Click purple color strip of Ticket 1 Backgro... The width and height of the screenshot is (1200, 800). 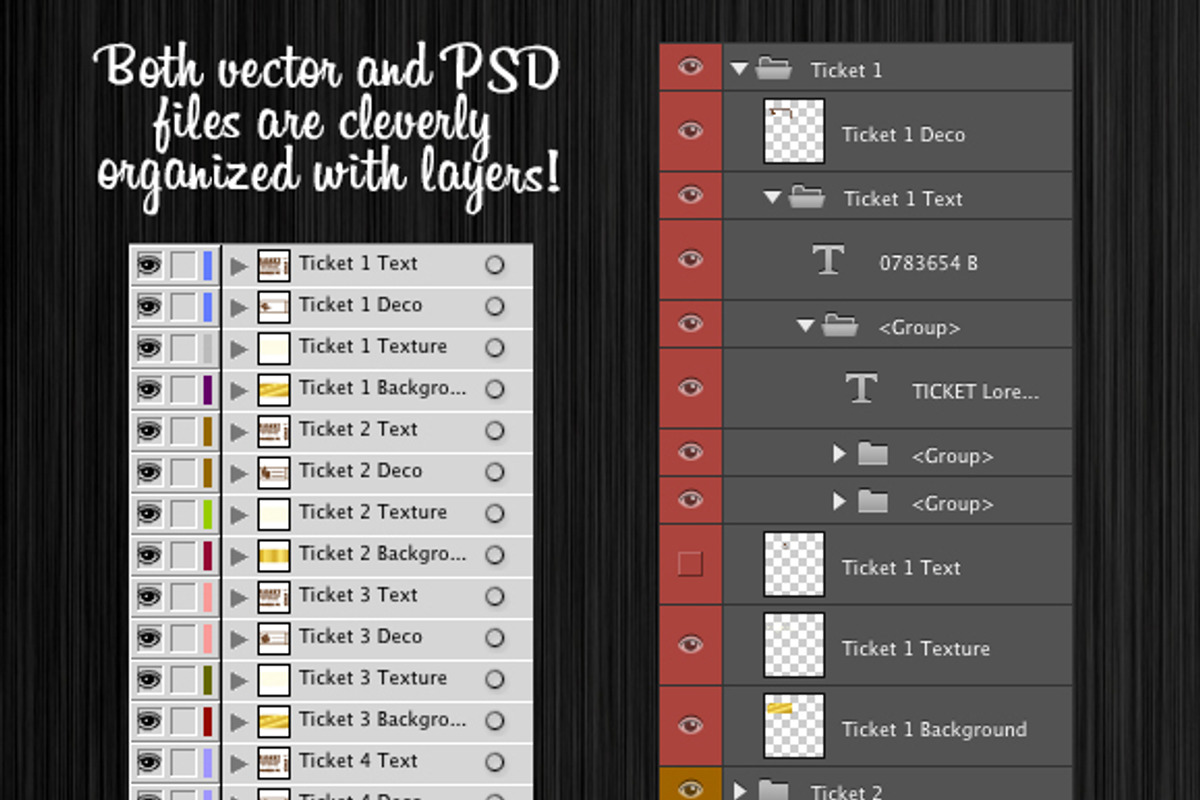tap(208, 390)
